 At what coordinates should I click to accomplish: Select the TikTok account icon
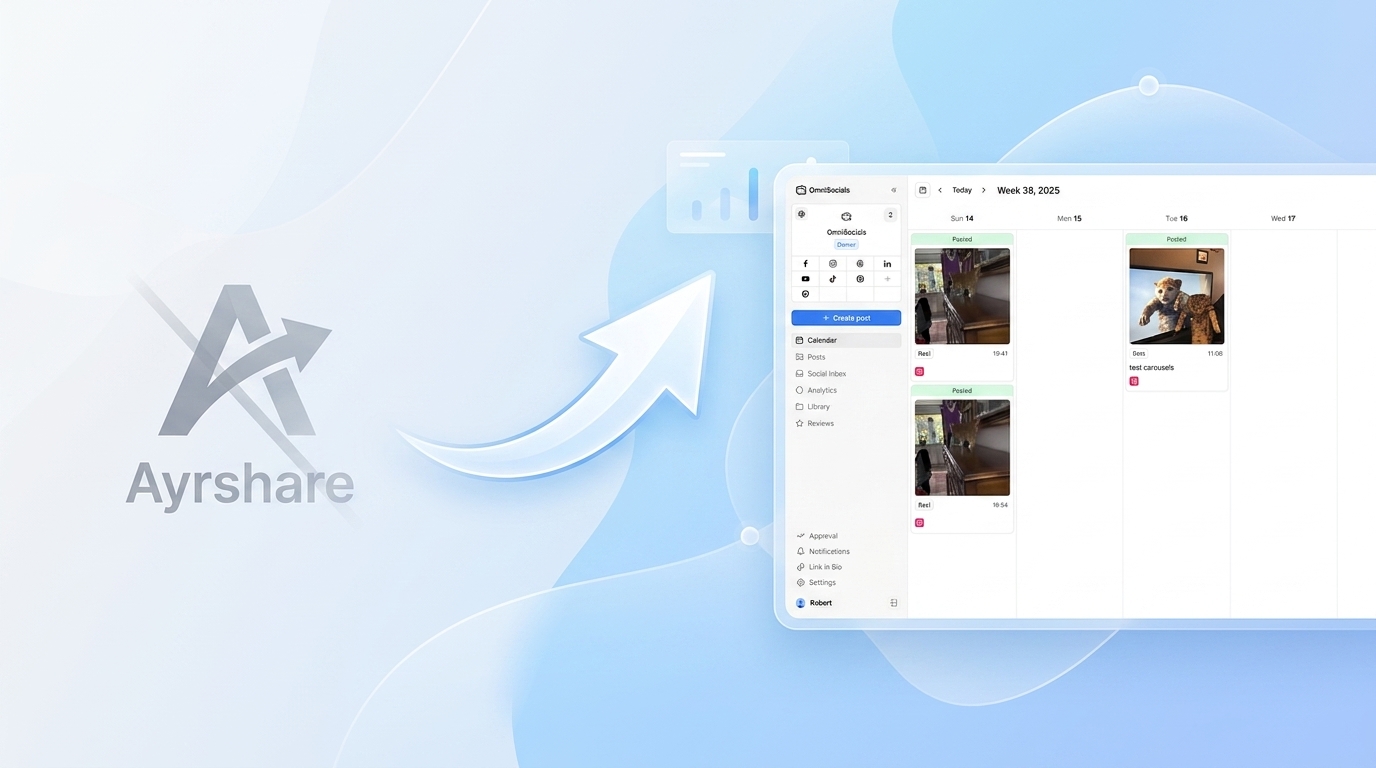[832, 279]
